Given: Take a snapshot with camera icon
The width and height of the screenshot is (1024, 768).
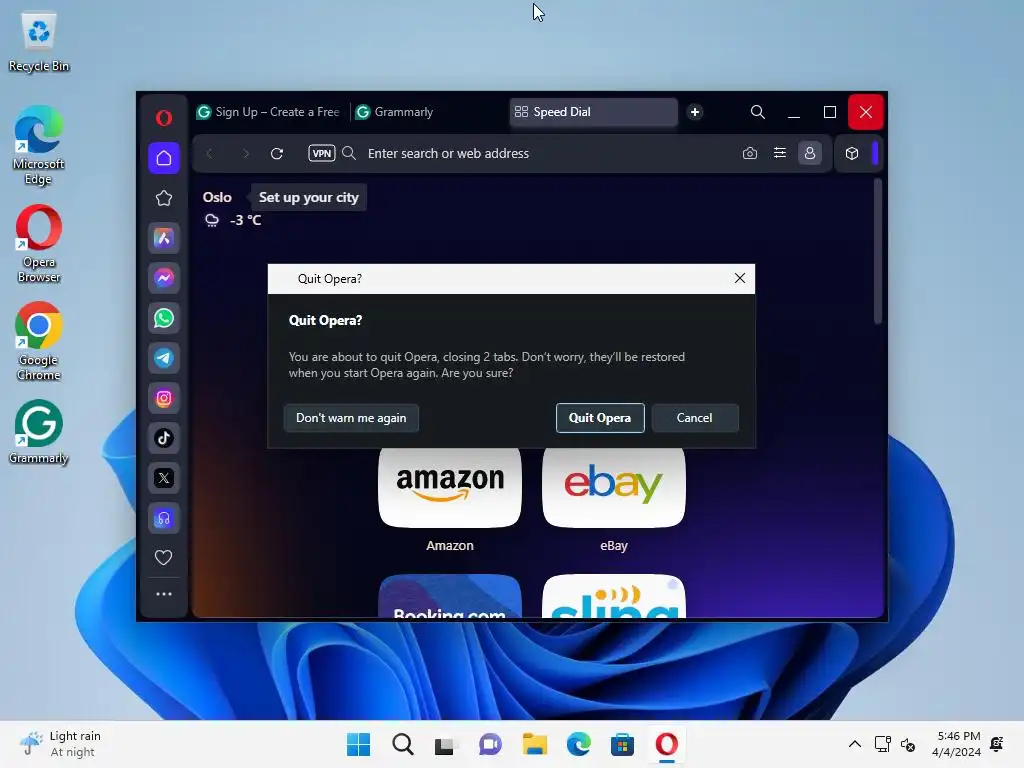Looking at the screenshot, I should coord(750,153).
